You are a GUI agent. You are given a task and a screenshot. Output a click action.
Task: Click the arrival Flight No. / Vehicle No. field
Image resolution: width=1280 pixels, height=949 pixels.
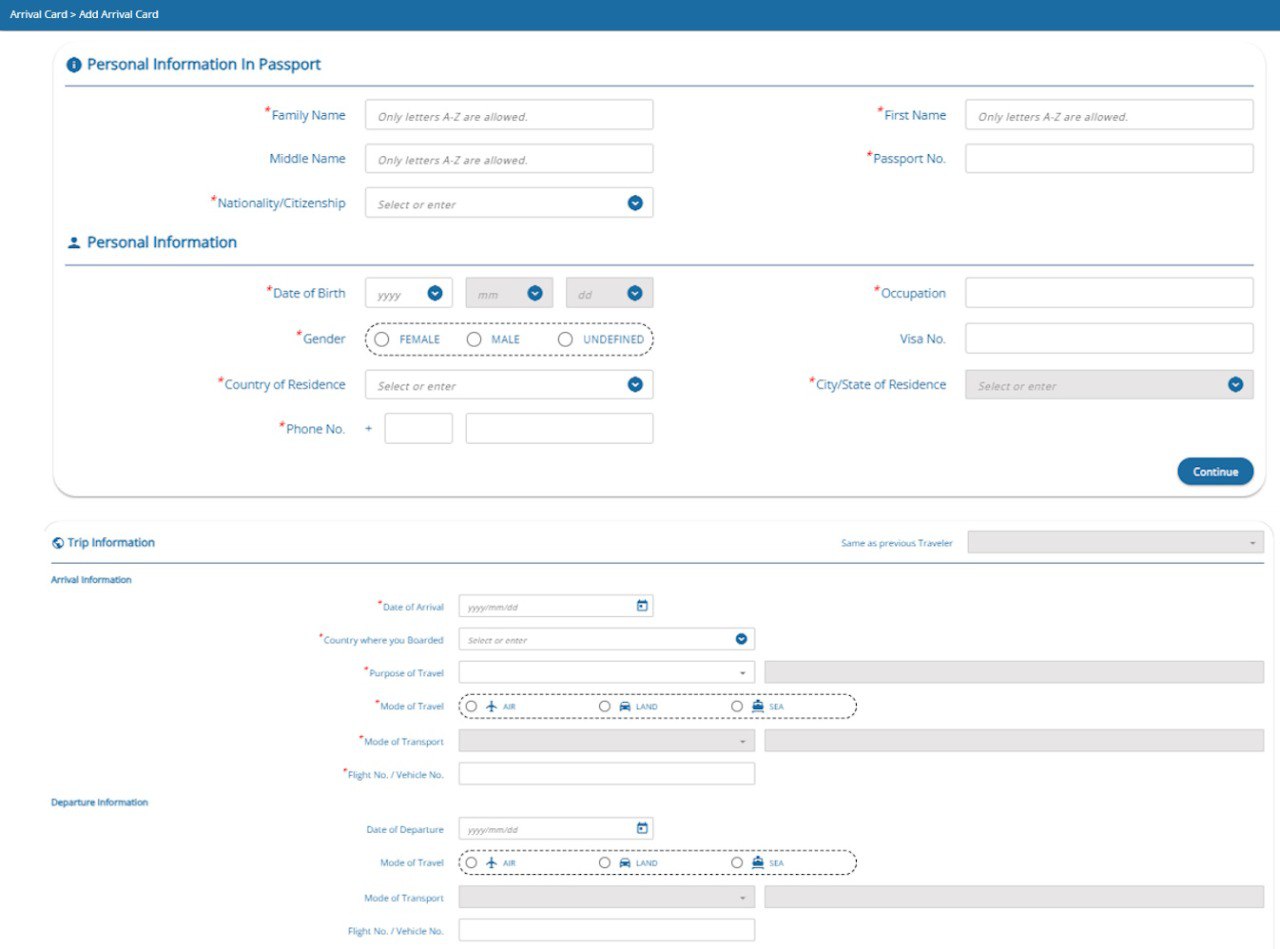[606, 774]
